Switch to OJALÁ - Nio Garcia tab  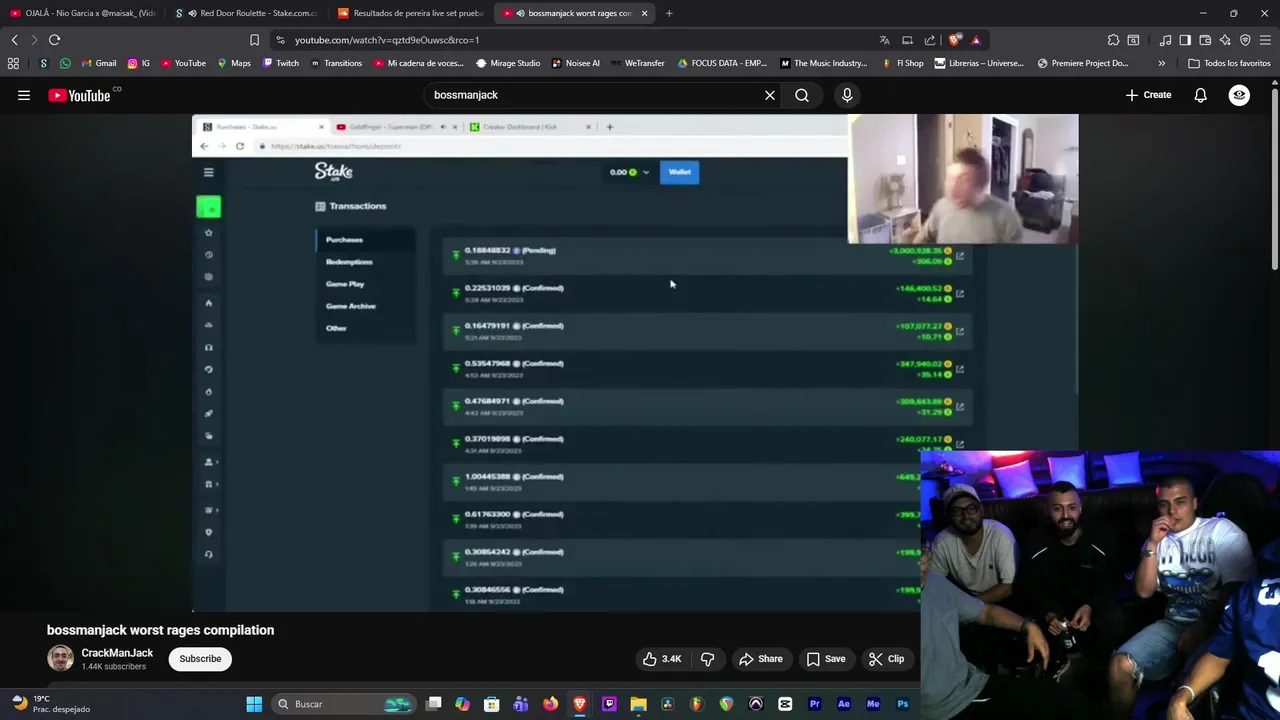pyautogui.click(x=82, y=13)
